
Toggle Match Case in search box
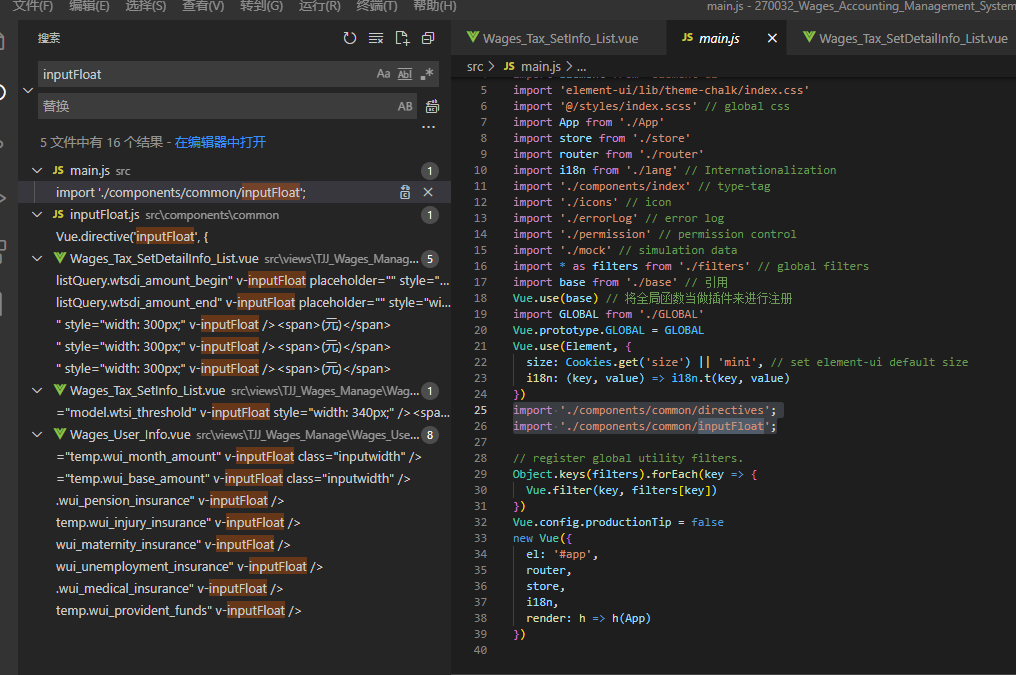click(383, 74)
